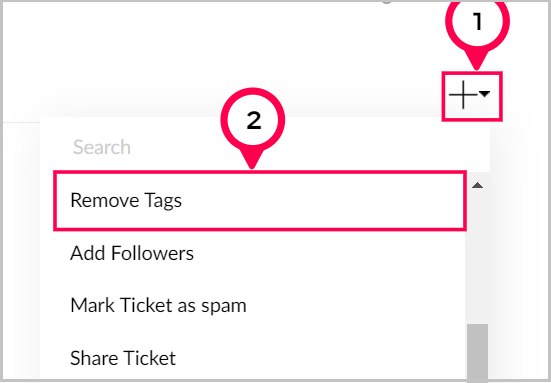
Task: Click the plus add-action icon
Action: pyautogui.click(x=463, y=95)
